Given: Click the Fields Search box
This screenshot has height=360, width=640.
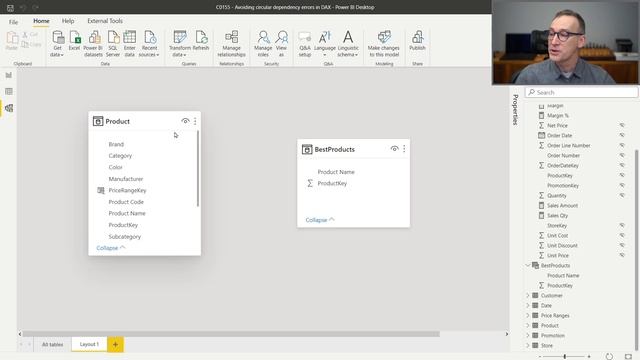Looking at the screenshot, I should (581, 92).
